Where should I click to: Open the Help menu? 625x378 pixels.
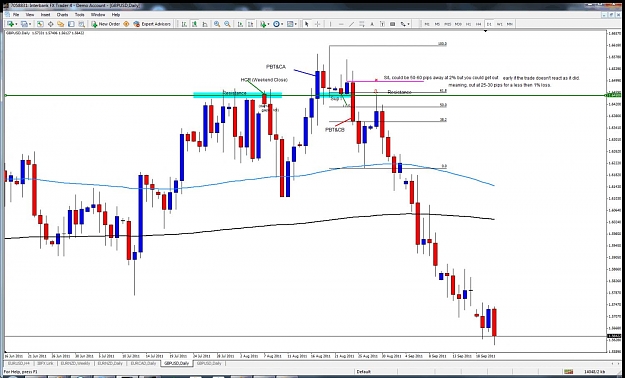pos(116,14)
